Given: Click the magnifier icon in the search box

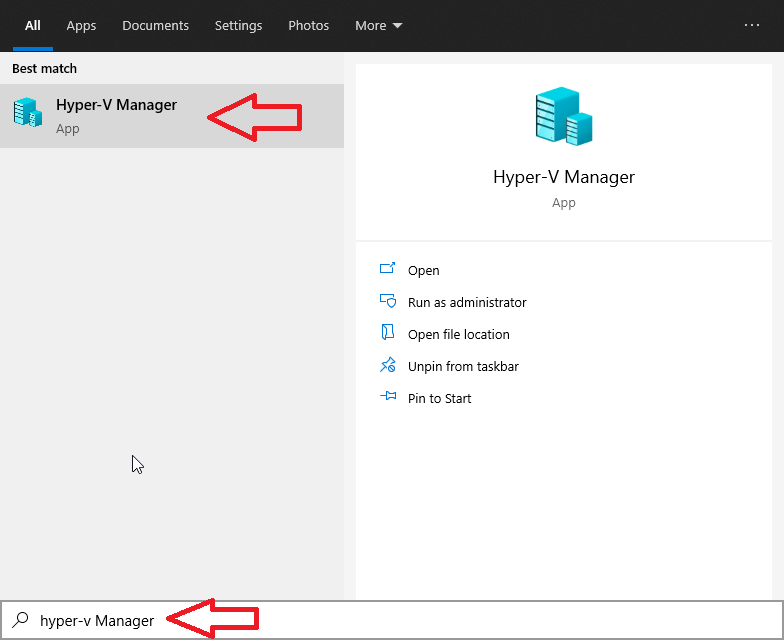Looking at the screenshot, I should 20,620.
